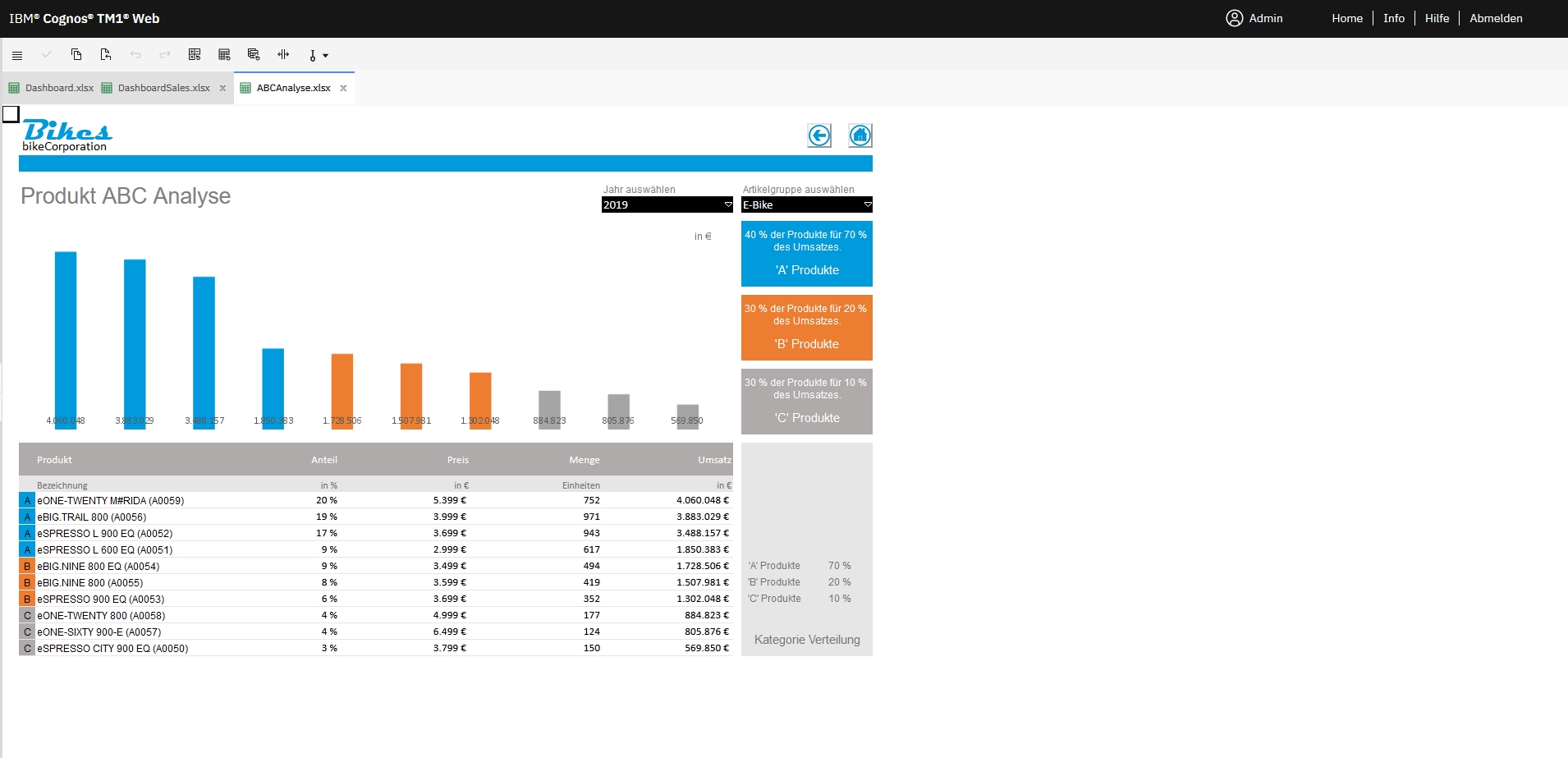Click the column-width arrows toolbar icon

tap(283, 55)
